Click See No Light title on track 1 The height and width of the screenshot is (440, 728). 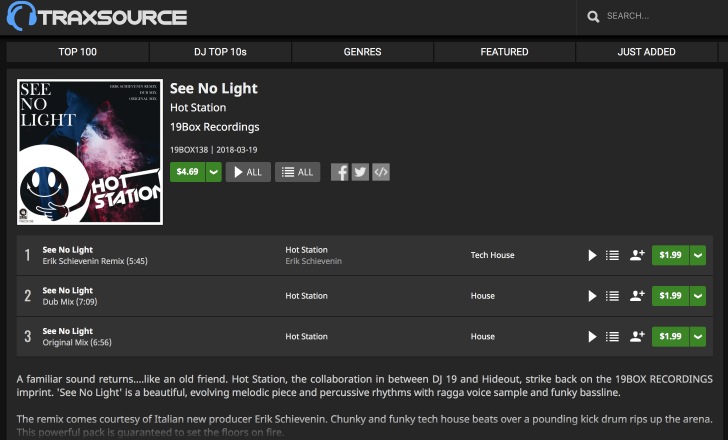click(x=68, y=250)
